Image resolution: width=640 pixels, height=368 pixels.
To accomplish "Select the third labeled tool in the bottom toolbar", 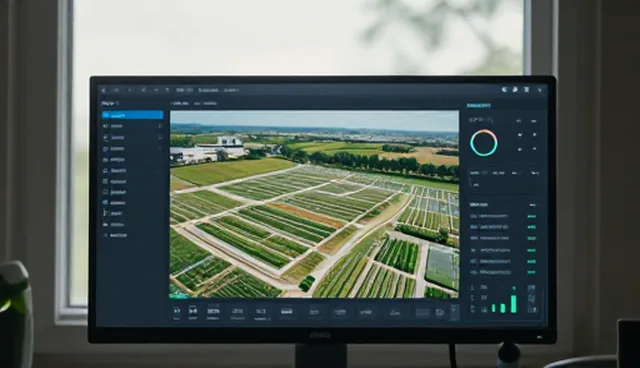I will [x=213, y=313].
